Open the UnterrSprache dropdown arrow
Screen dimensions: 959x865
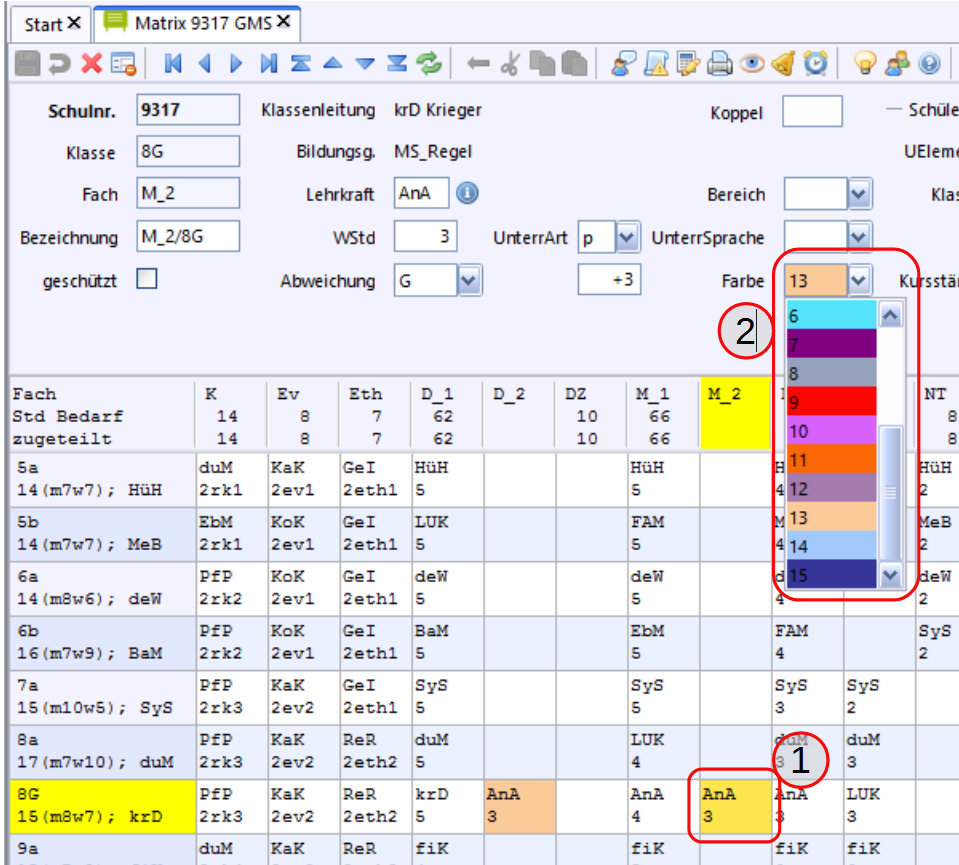[x=859, y=237]
